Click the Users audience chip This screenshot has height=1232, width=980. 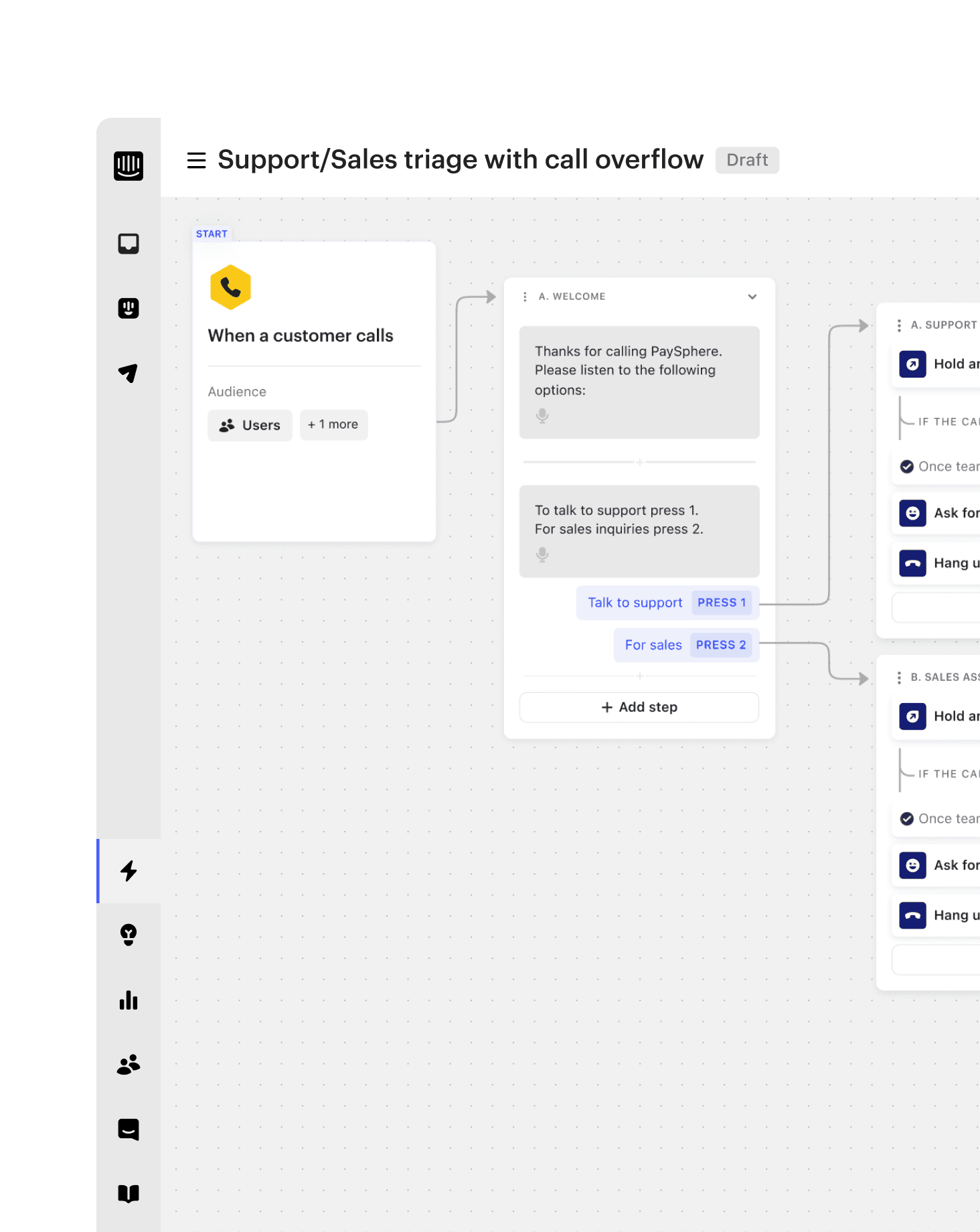click(250, 425)
